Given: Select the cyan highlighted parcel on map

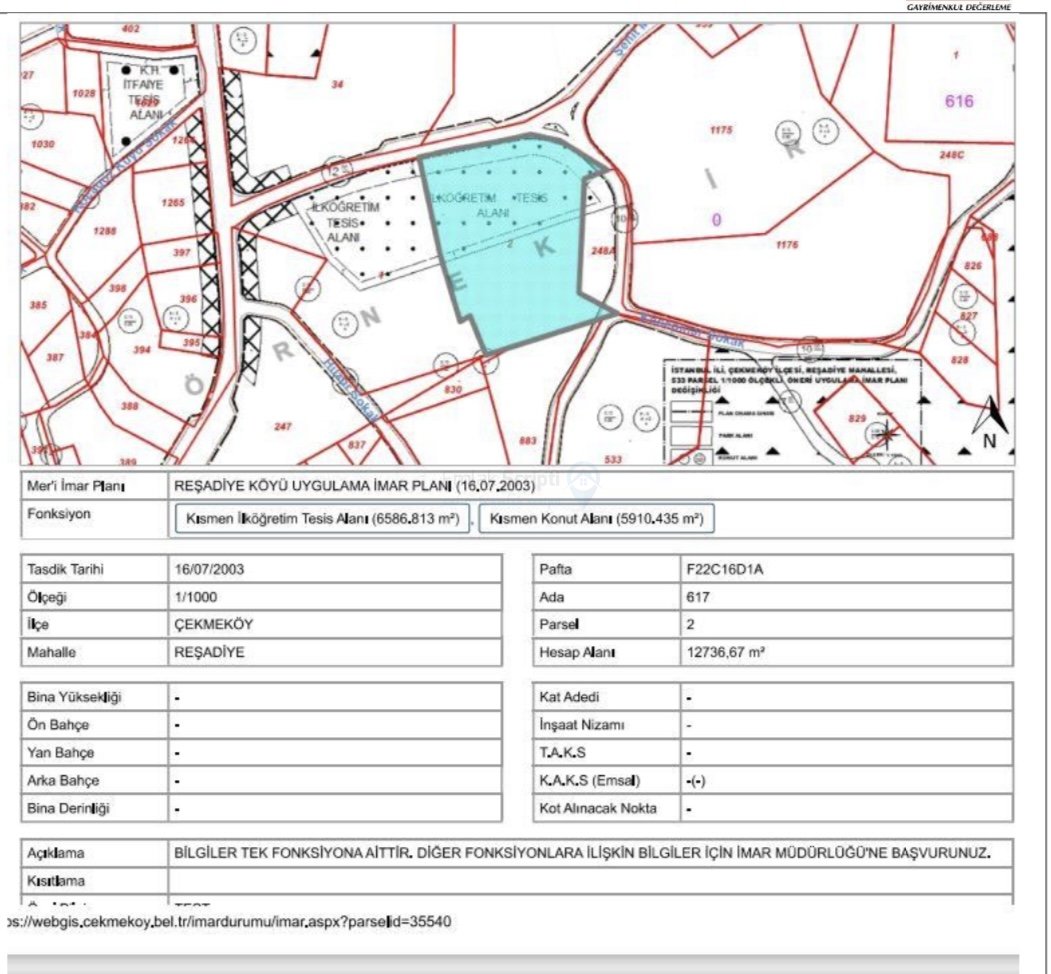Looking at the screenshot, I should (x=510, y=250).
